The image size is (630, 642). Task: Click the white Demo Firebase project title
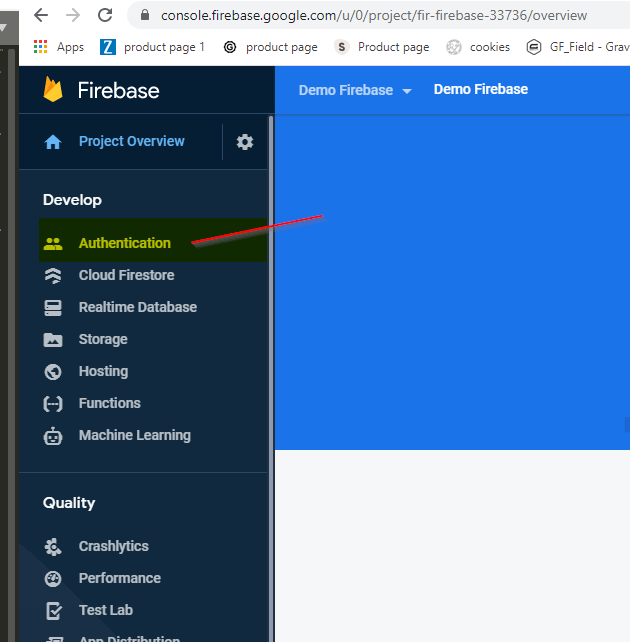(x=481, y=89)
